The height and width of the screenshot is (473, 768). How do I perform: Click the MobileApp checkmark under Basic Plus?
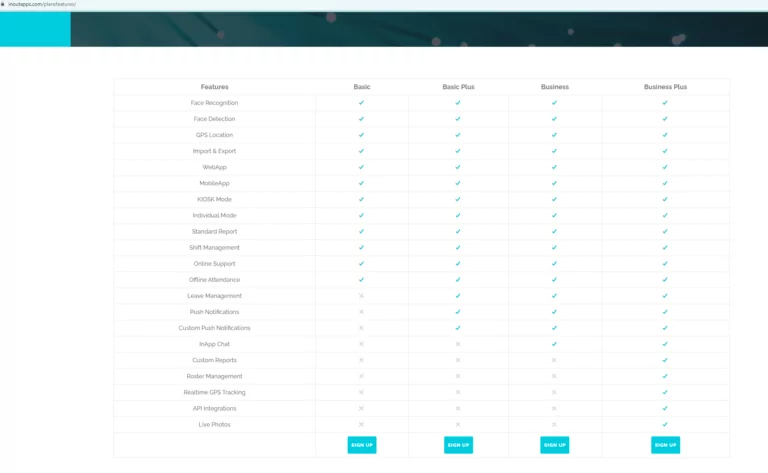click(458, 183)
